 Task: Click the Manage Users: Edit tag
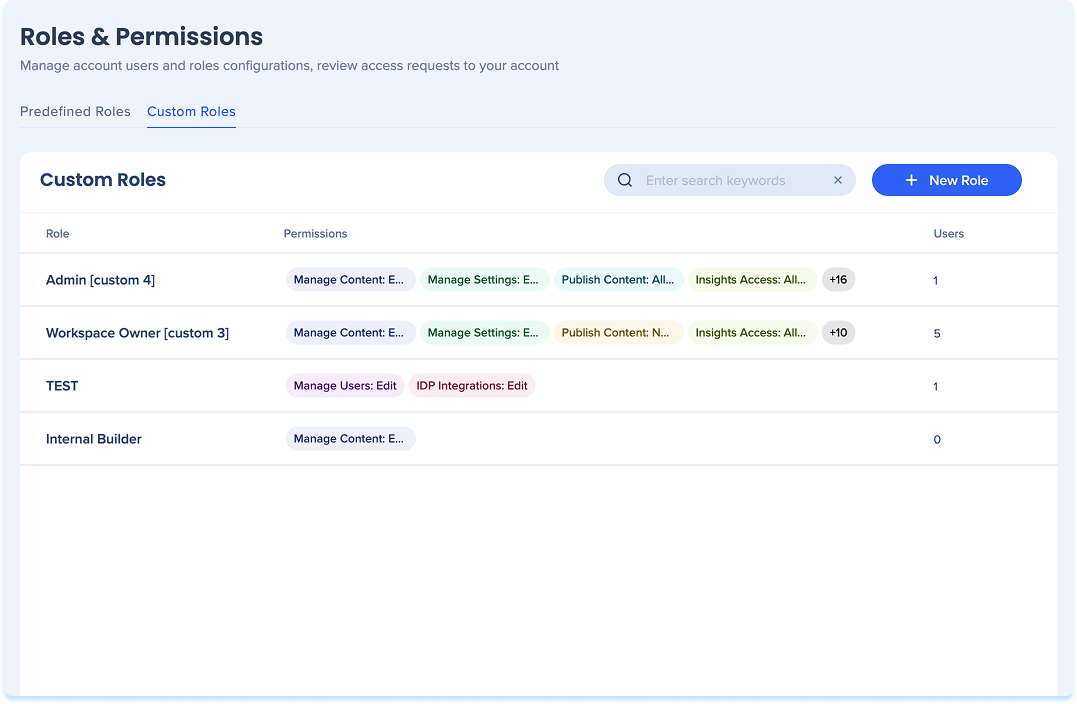pyautogui.click(x=345, y=386)
